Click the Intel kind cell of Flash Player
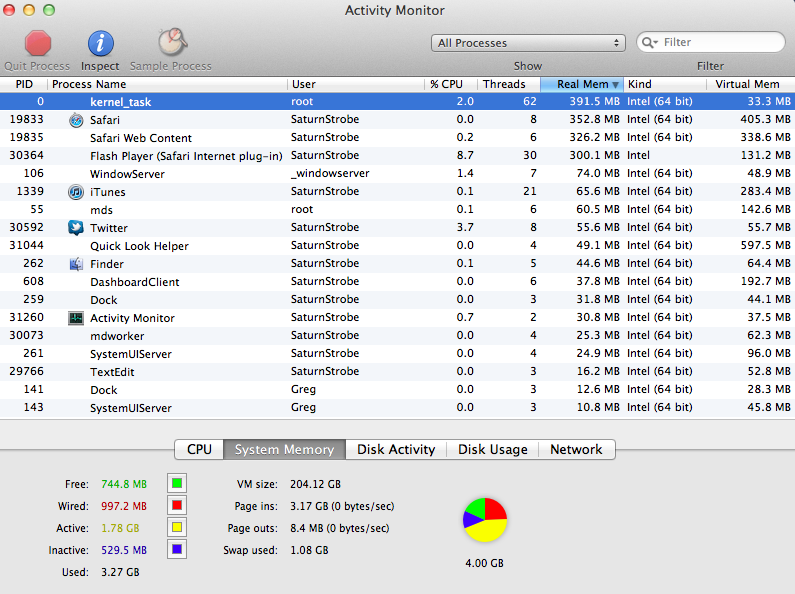 [x=638, y=156]
